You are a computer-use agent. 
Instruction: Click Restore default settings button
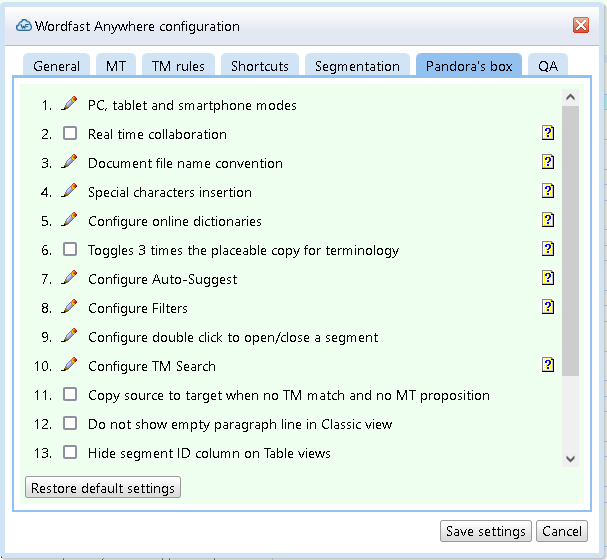(103, 488)
